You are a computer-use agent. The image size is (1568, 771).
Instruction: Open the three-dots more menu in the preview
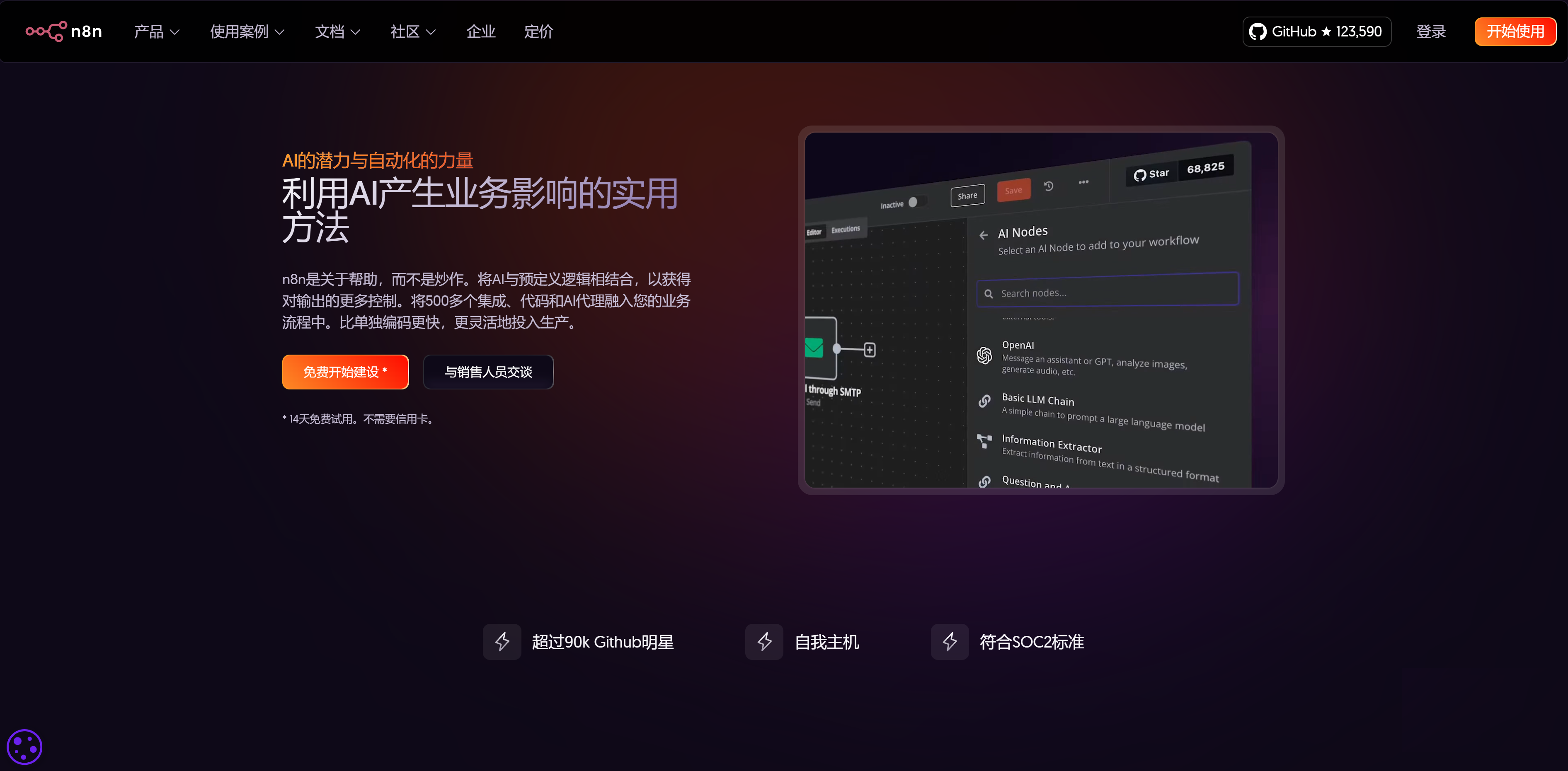(x=1083, y=182)
